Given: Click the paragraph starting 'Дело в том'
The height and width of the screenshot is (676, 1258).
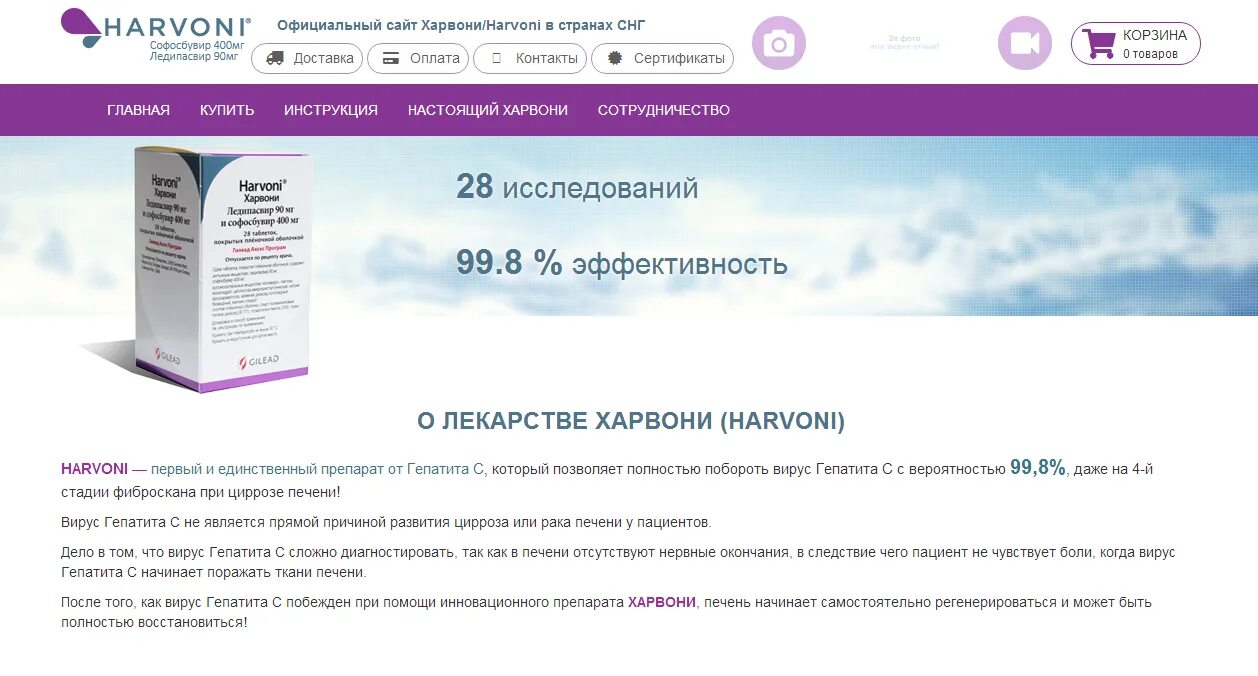Looking at the screenshot, I should point(618,562).
